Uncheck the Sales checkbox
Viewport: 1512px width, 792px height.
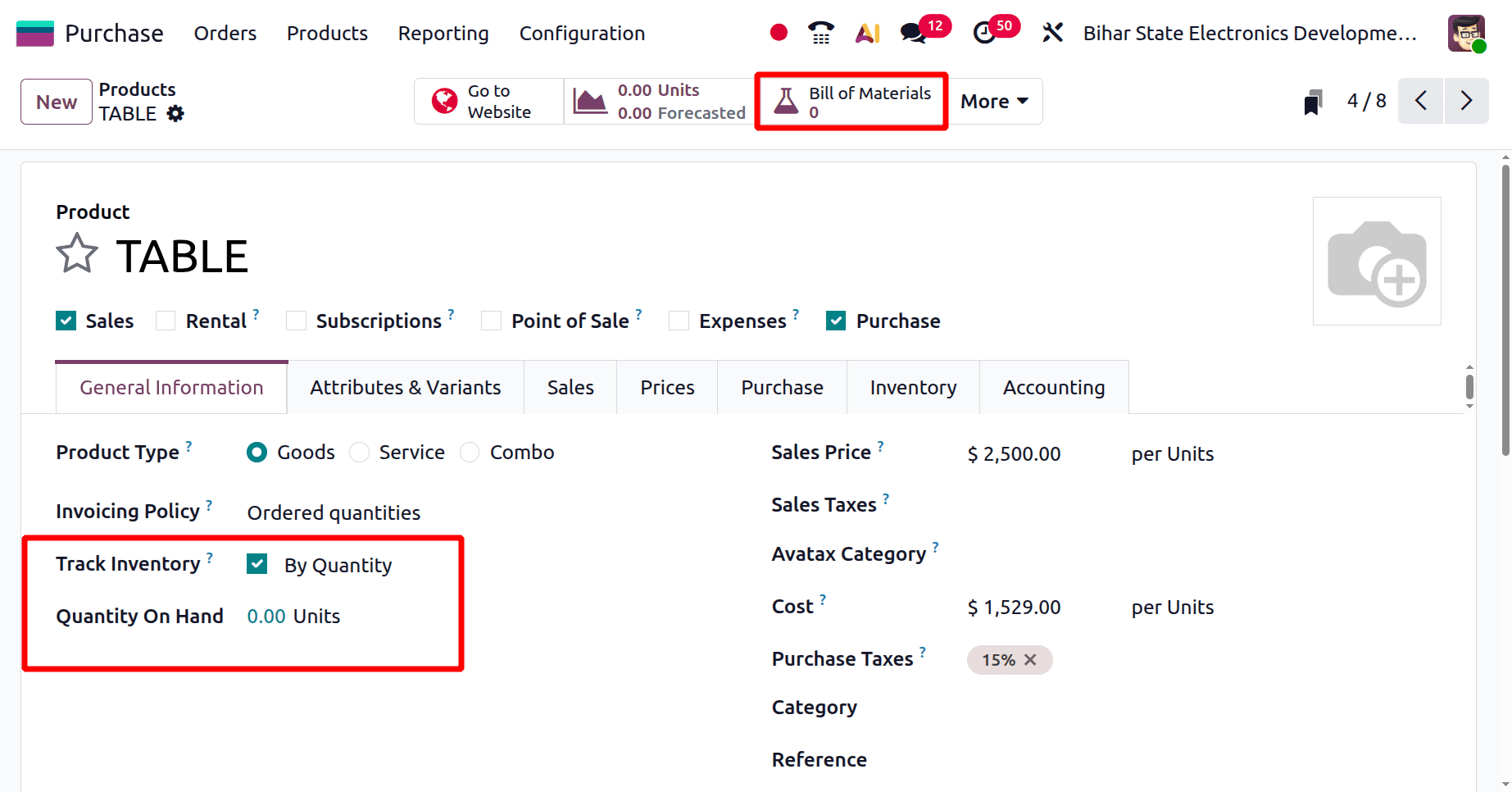click(x=65, y=321)
